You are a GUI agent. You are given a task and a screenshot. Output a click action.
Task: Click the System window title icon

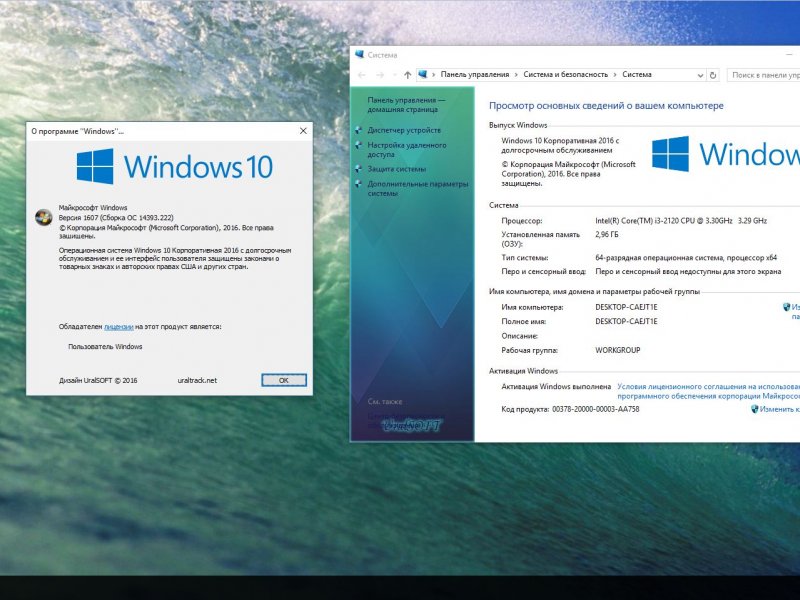360,55
